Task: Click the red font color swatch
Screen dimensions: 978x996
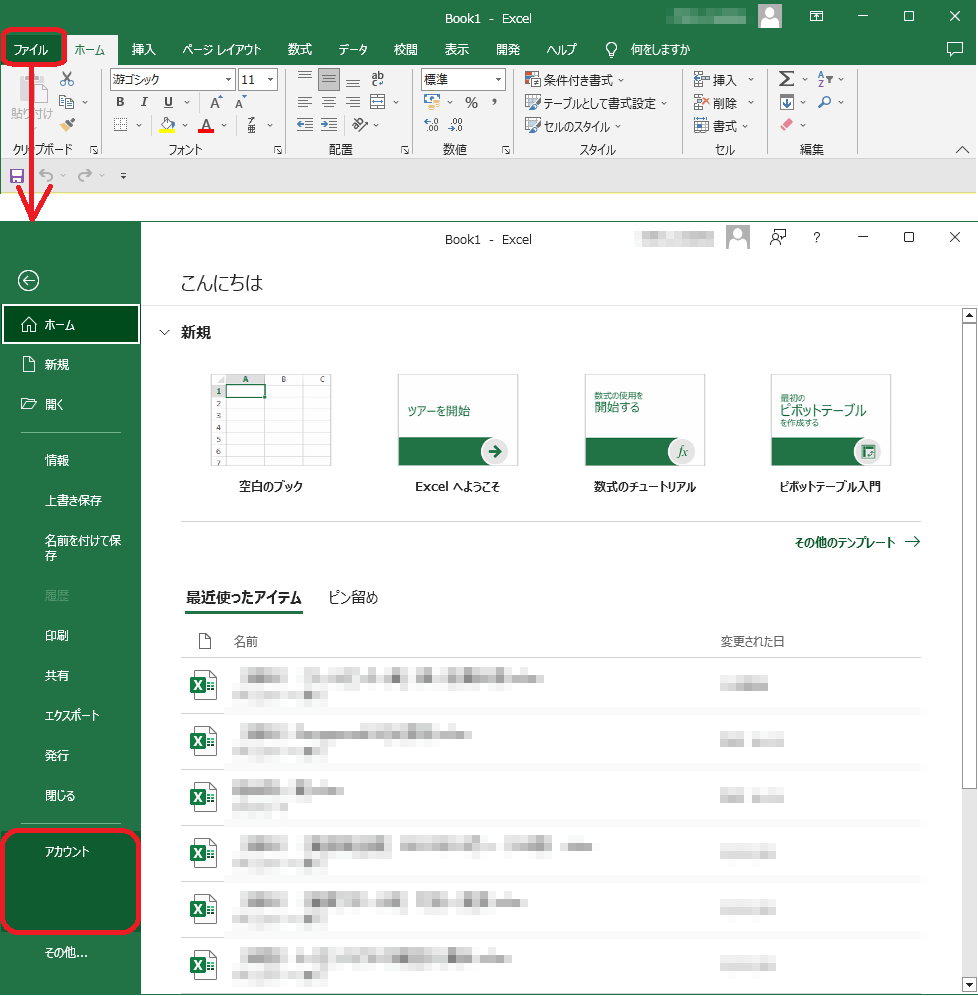Action: [206, 126]
